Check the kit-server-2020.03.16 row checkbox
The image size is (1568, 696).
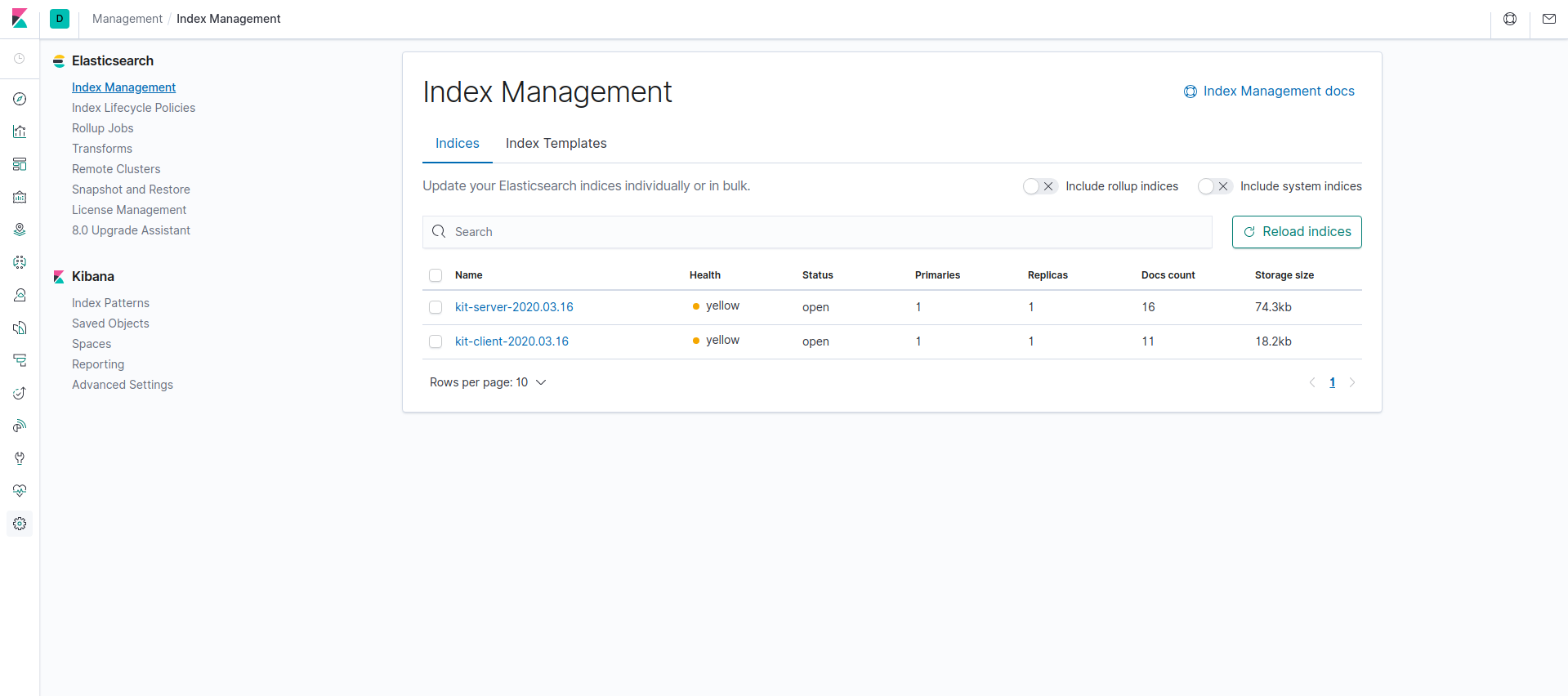pos(436,307)
